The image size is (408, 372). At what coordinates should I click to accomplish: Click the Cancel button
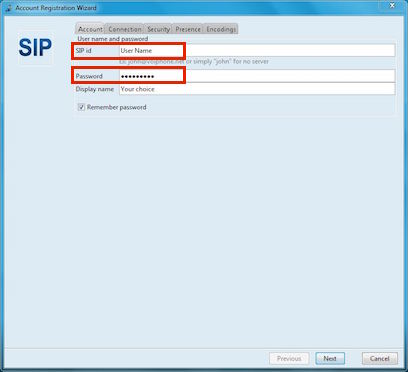(x=380, y=359)
